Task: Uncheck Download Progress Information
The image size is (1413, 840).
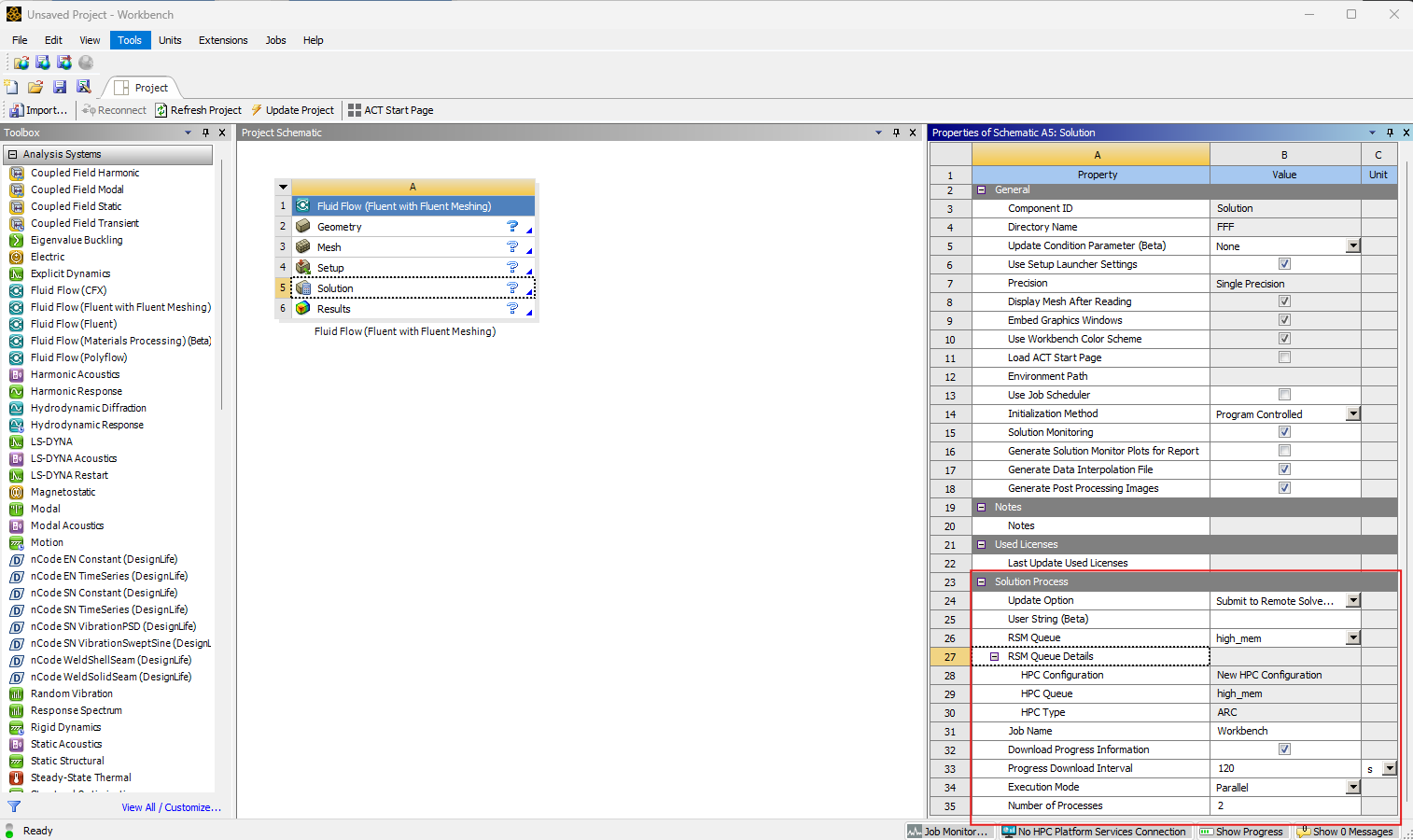Action: coord(1284,749)
